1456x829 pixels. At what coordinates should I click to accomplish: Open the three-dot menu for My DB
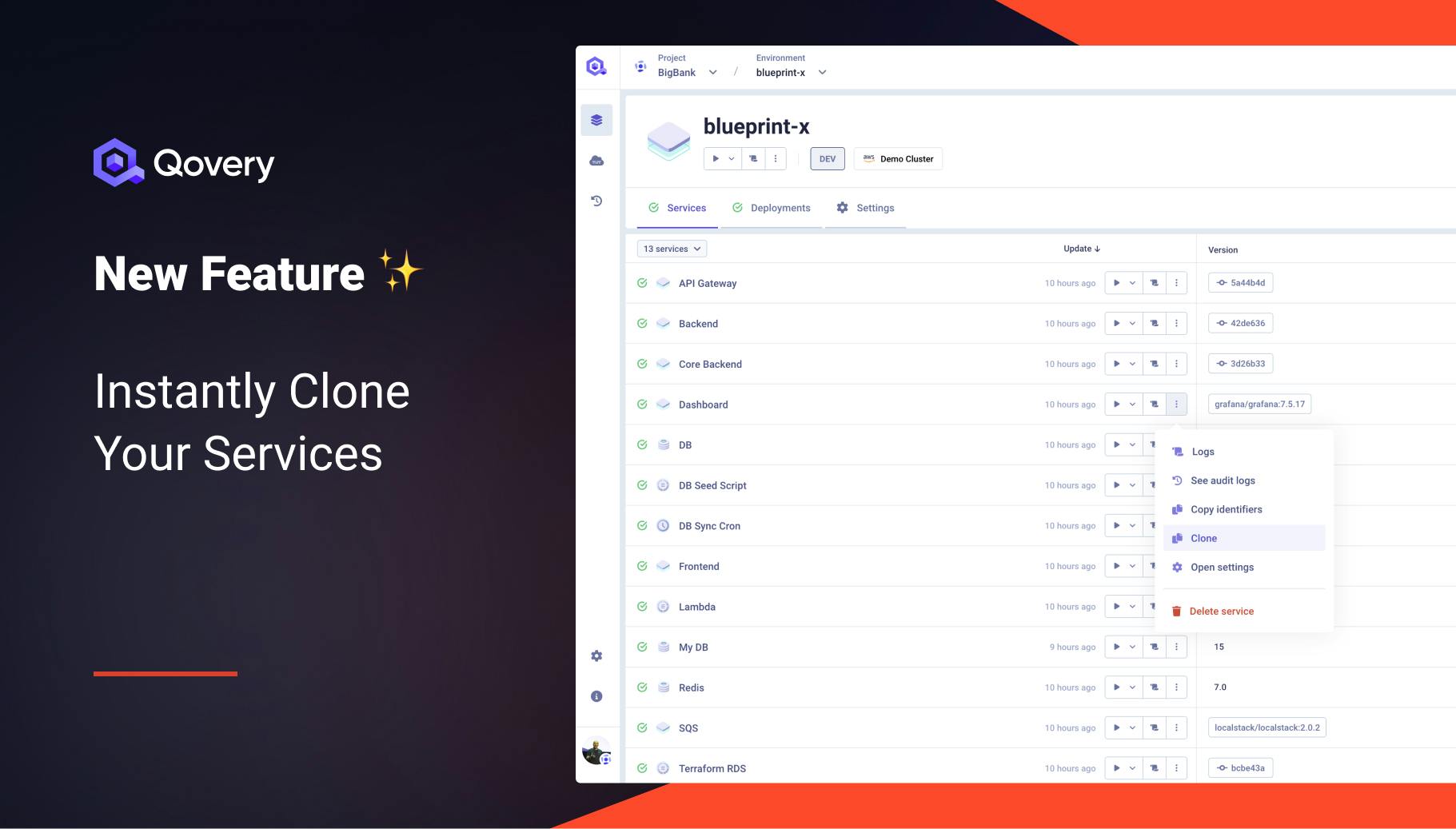pos(1175,646)
